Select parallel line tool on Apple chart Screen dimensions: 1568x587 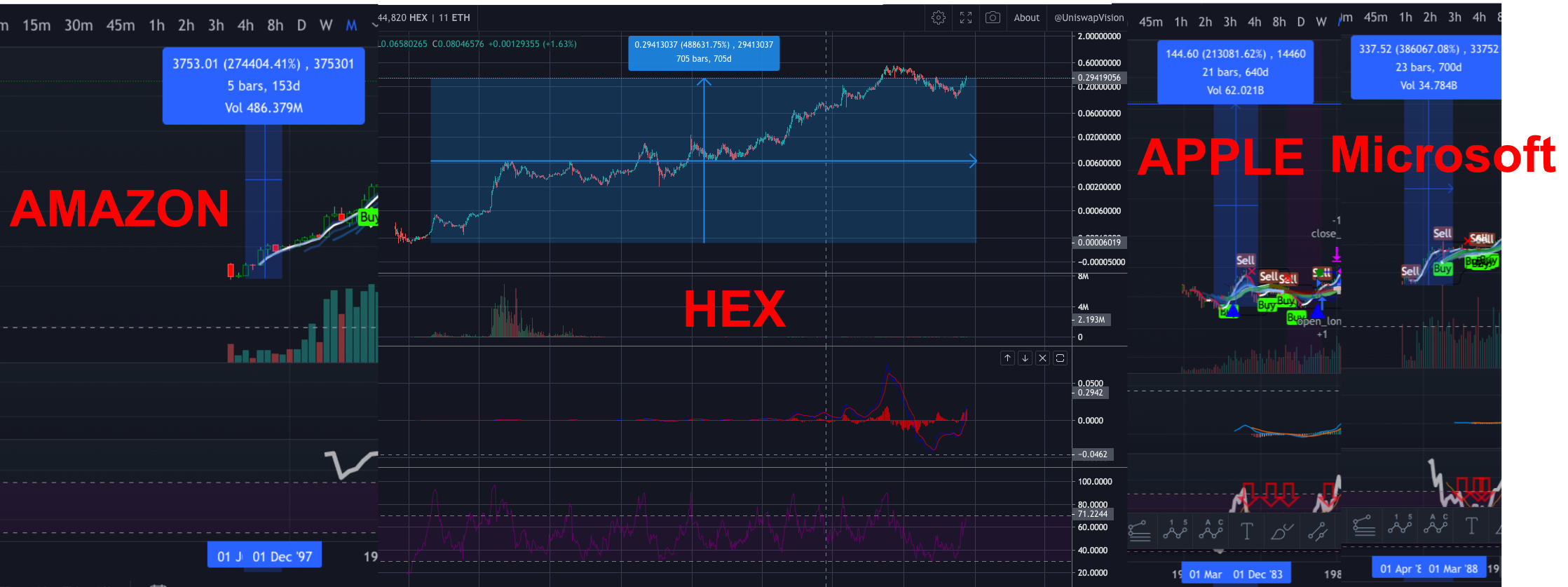point(1318,532)
